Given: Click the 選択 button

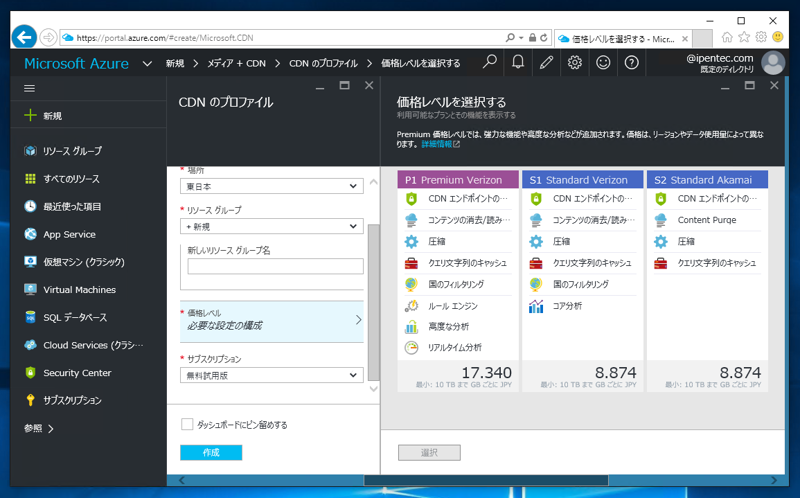Looking at the screenshot, I should click(429, 453).
